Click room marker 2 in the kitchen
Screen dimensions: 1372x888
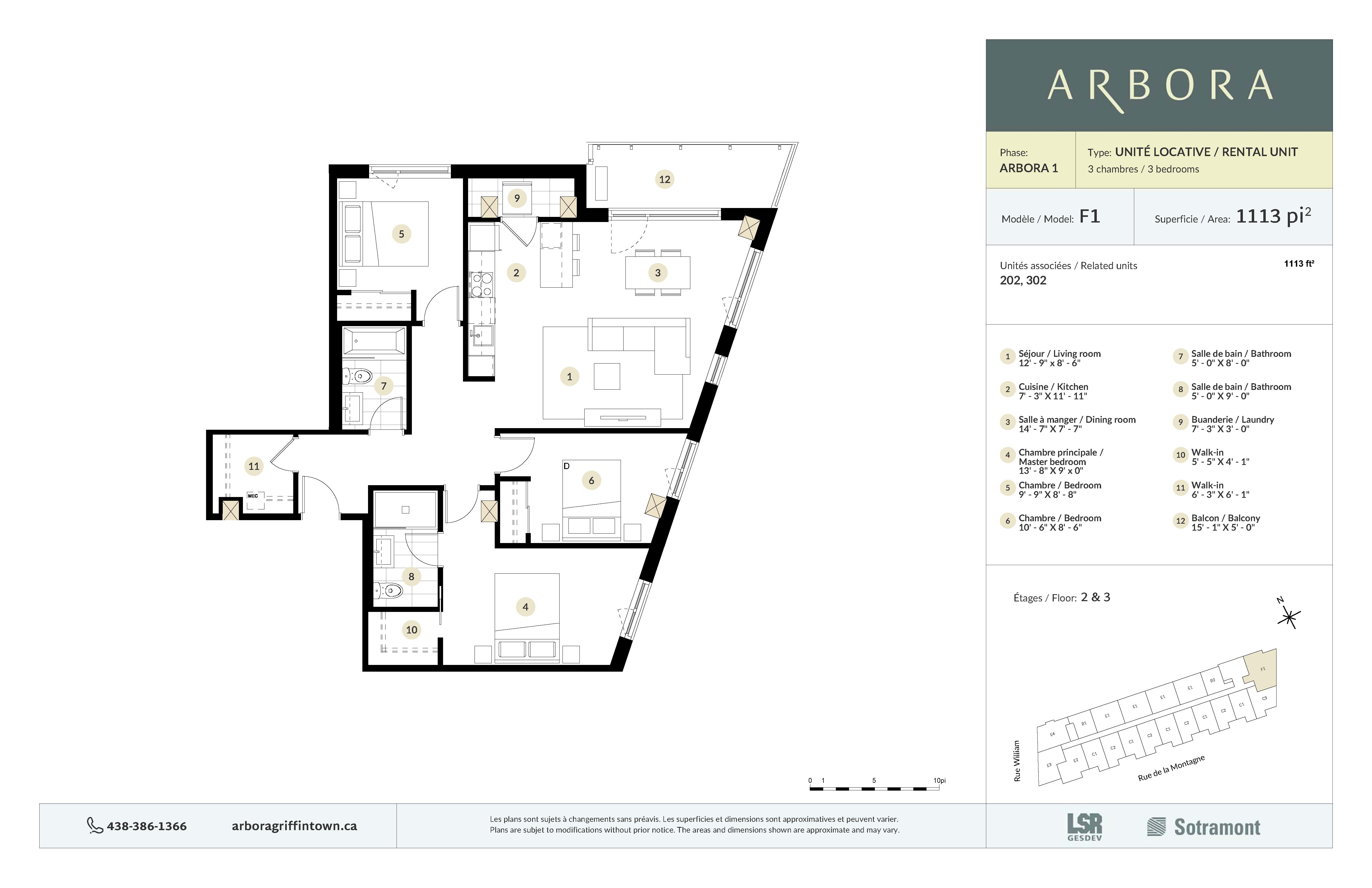tap(516, 273)
